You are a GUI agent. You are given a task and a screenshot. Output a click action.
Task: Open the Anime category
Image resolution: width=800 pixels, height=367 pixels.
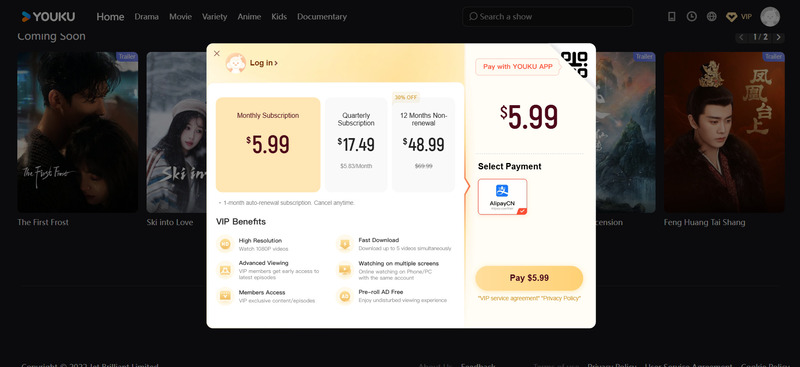[x=249, y=17]
